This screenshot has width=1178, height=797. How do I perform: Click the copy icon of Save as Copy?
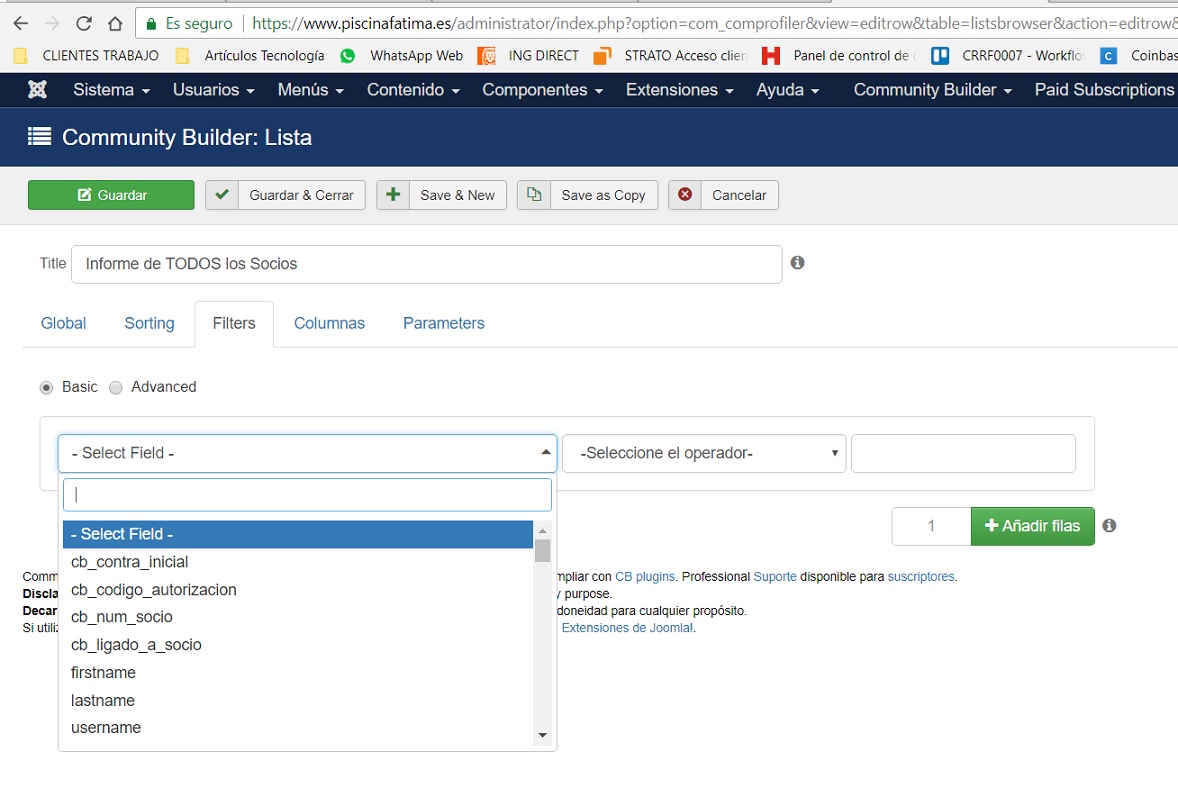[533, 195]
